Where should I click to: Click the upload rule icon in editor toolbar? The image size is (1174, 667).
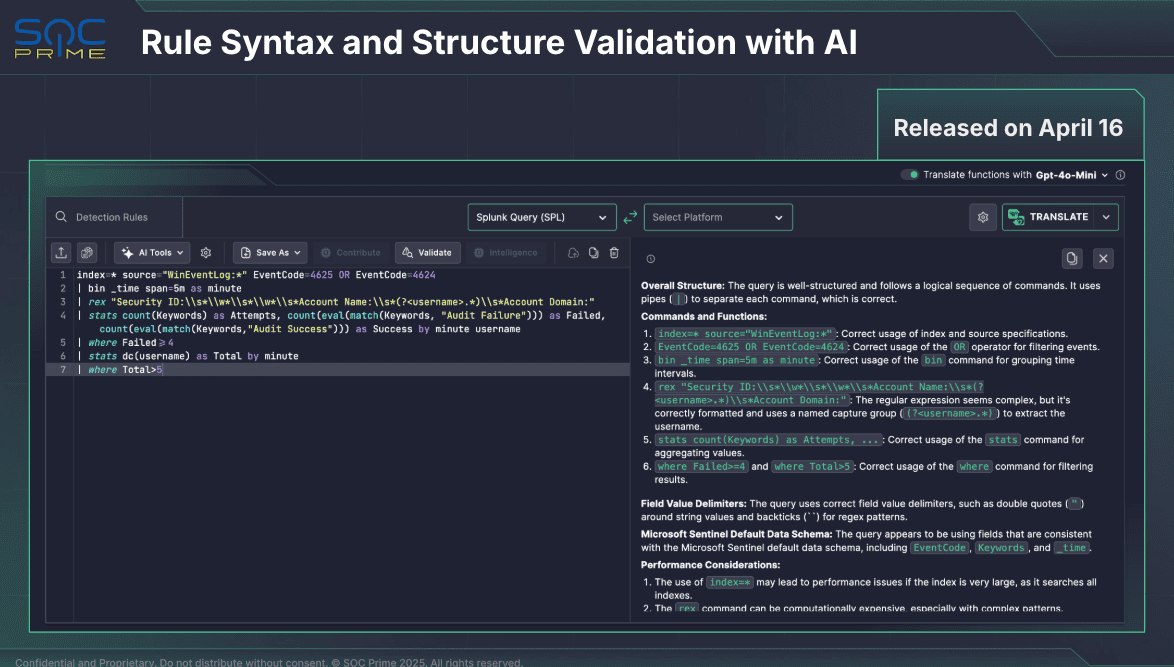point(61,253)
